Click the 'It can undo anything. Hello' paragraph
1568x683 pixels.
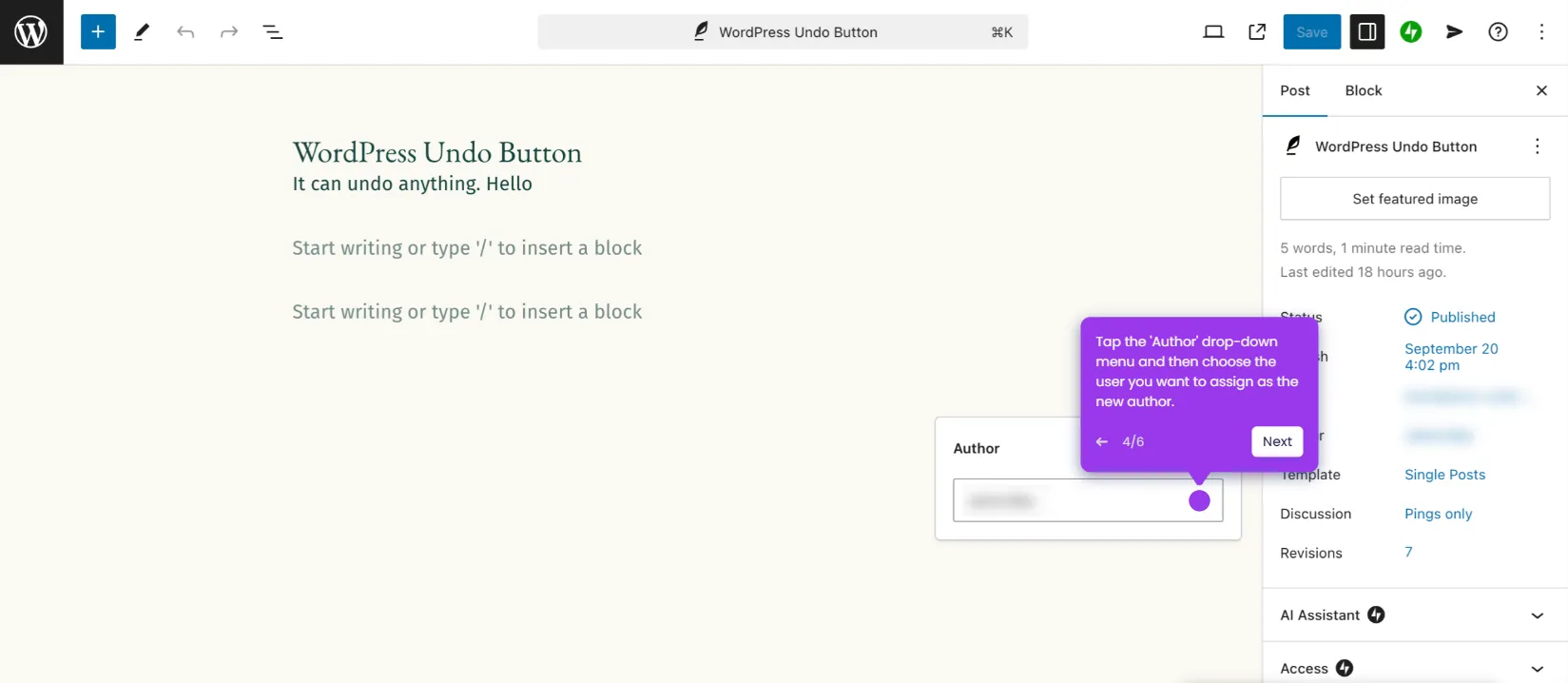(413, 184)
